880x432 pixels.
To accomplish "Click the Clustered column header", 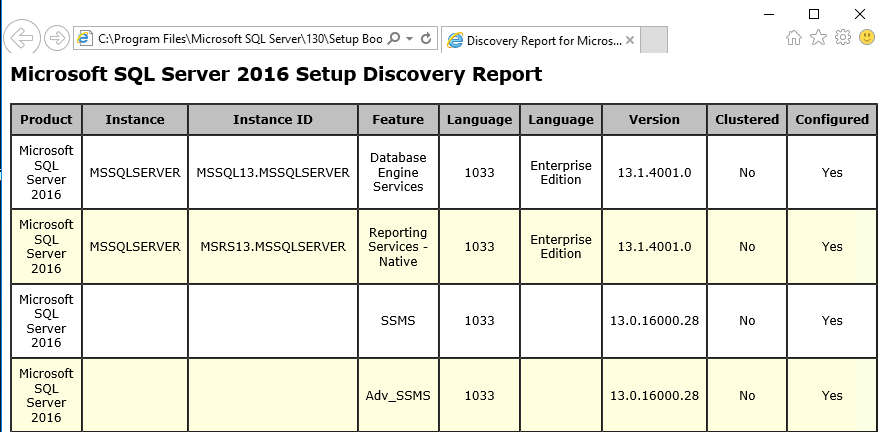I will coord(747,120).
